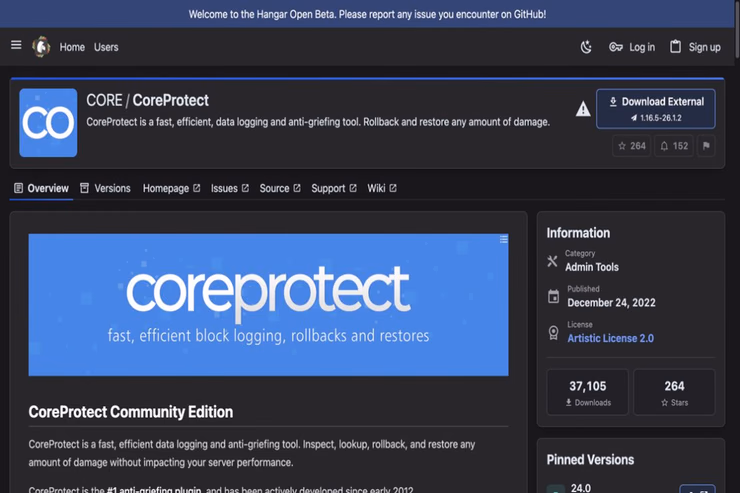Select the Overview tab
This screenshot has width=740, height=493.
point(42,188)
